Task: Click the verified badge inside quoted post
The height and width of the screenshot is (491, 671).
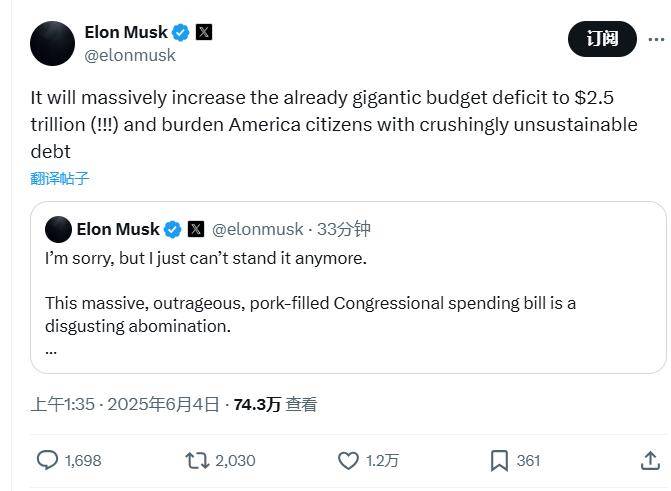Action: (172, 230)
